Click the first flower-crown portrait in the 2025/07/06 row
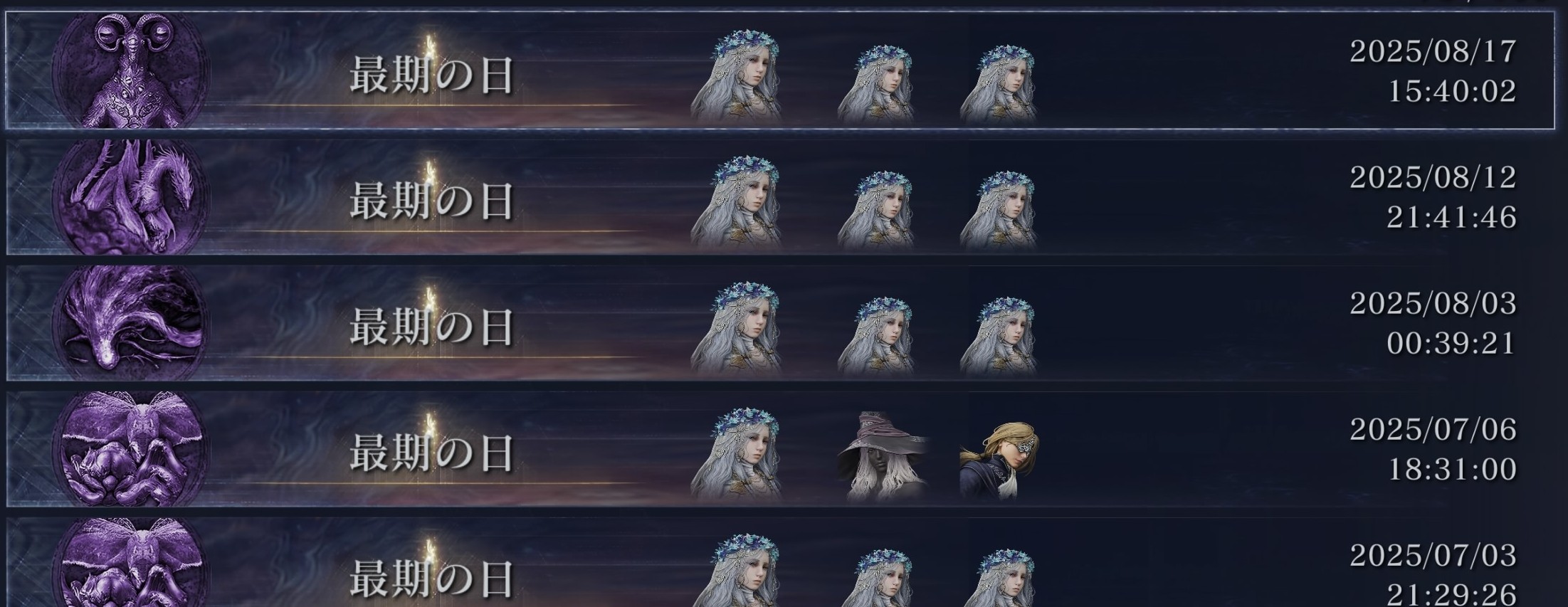The image size is (1568, 607). pyautogui.click(x=736, y=455)
